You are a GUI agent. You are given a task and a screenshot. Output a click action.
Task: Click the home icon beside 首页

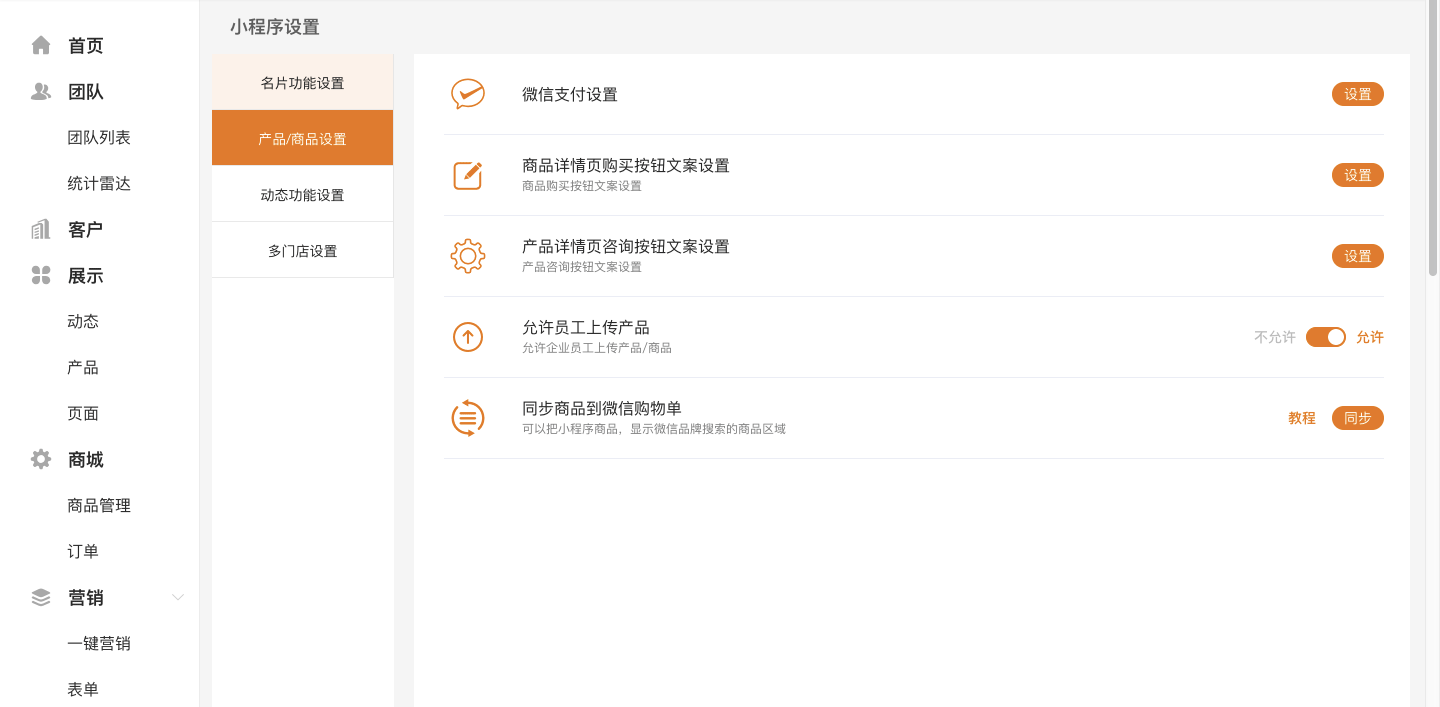tap(41, 45)
